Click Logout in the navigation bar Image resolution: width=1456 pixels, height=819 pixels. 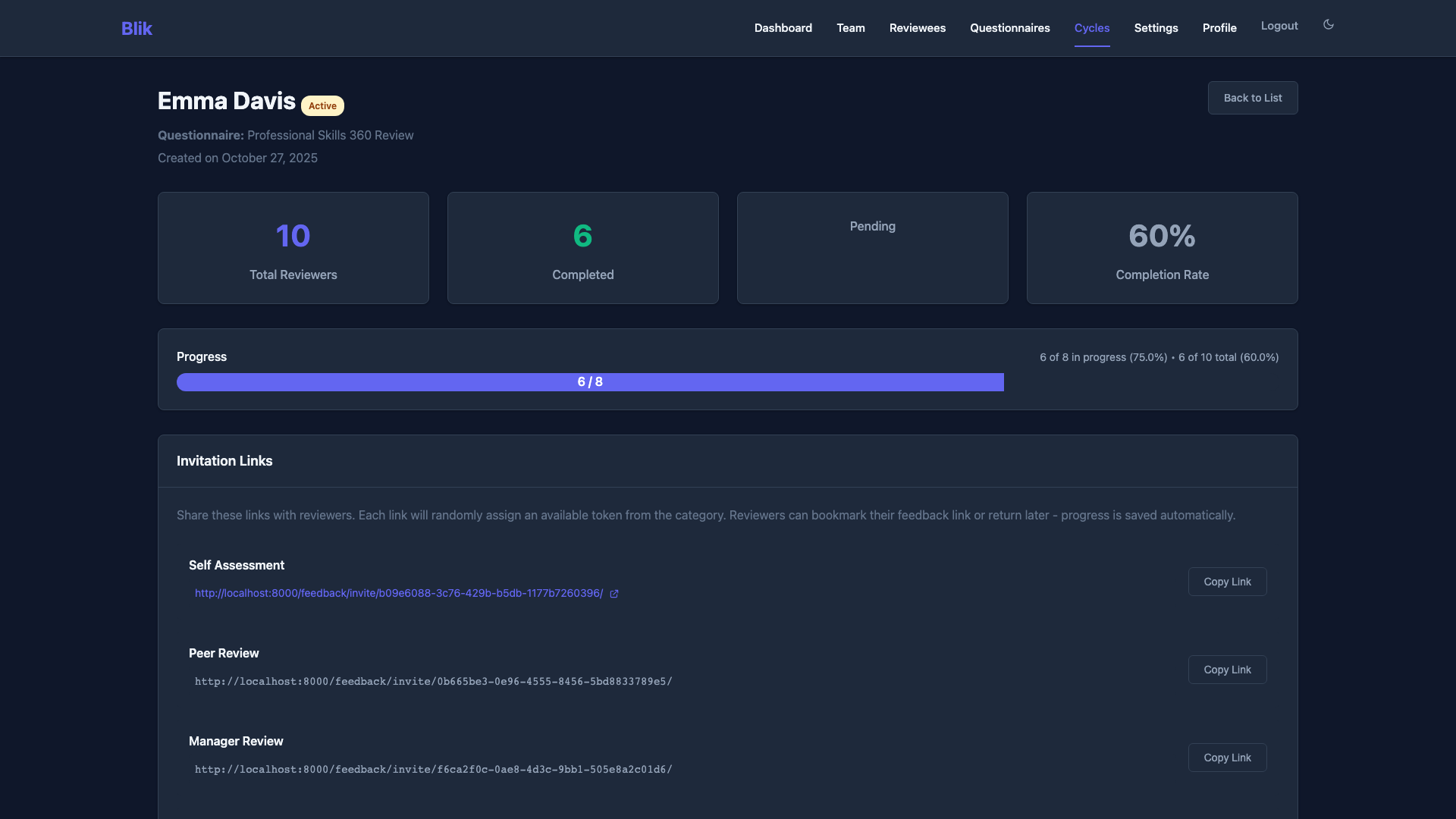coord(1279,25)
